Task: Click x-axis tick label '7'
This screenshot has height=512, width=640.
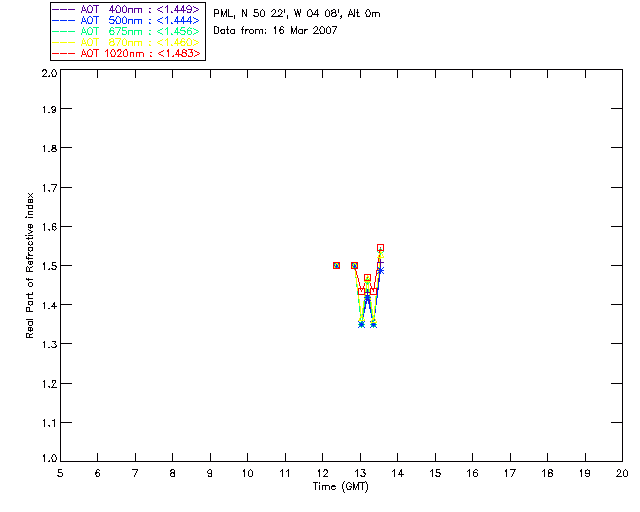Action: pyautogui.click(x=135, y=473)
